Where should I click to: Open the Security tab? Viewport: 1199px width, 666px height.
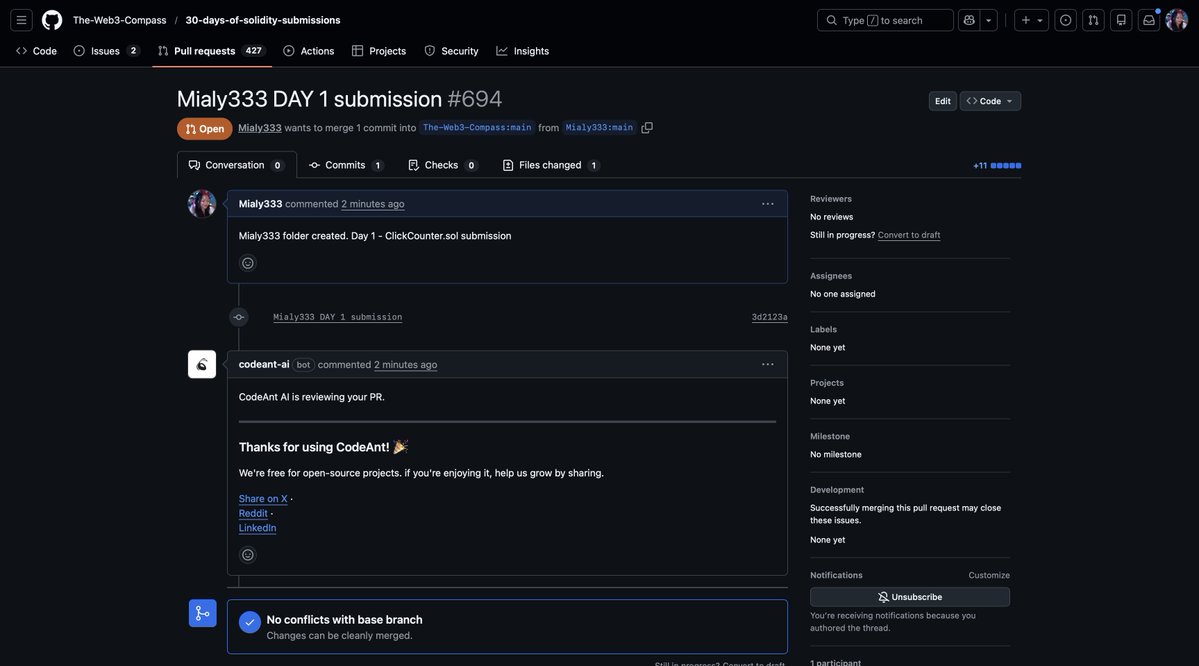pos(451,51)
